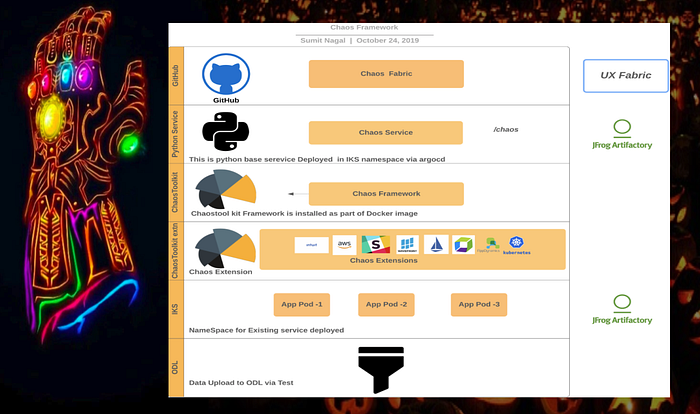Click the IKS swimlane label
The width and height of the screenshot is (700, 414).
tap(175, 309)
